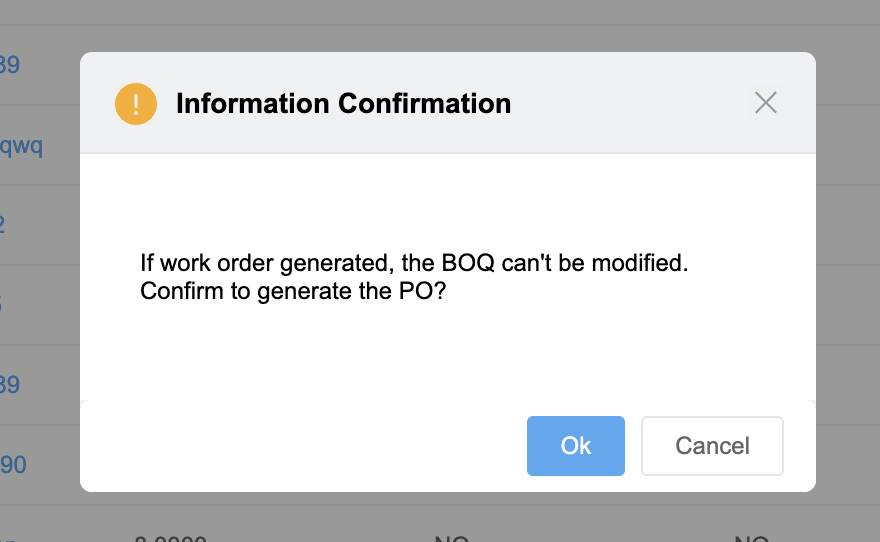Click the middle NO cell in bottom row
Viewport: 880px width, 542px height.
(x=452, y=538)
